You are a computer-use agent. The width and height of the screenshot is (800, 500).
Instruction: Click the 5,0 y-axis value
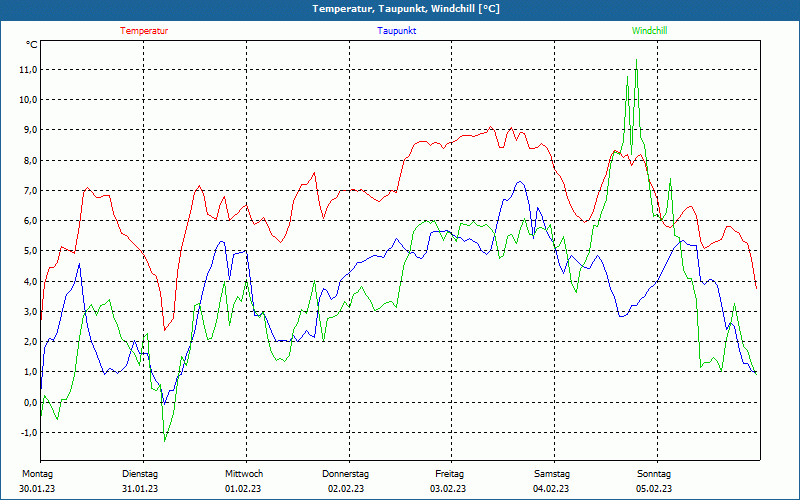click(30, 251)
